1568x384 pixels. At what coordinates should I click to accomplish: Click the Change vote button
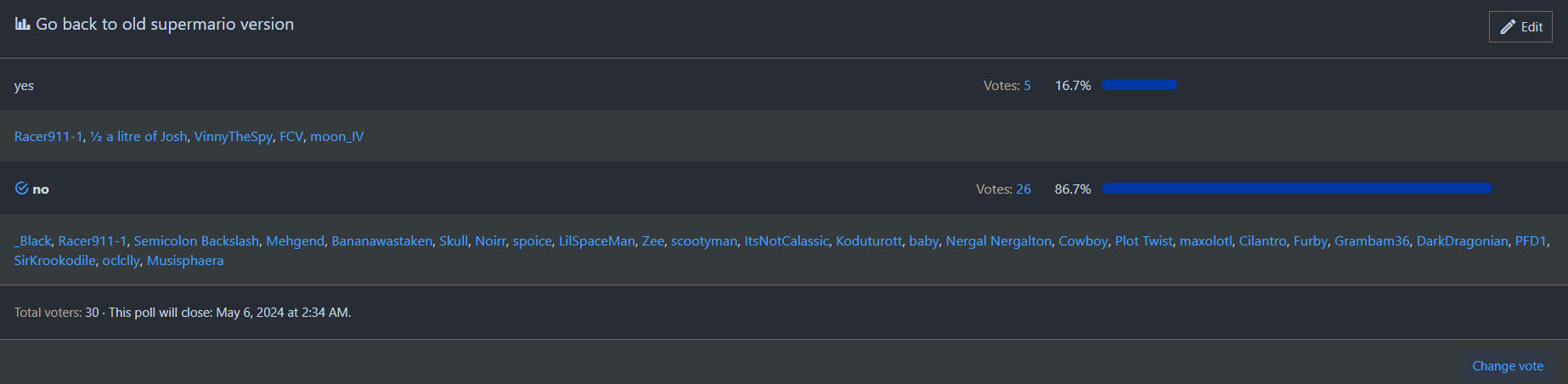[1508, 366]
